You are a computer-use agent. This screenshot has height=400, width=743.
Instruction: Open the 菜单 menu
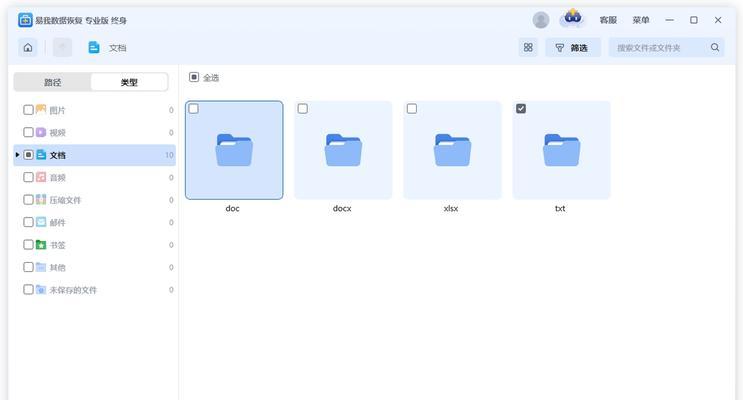point(641,20)
